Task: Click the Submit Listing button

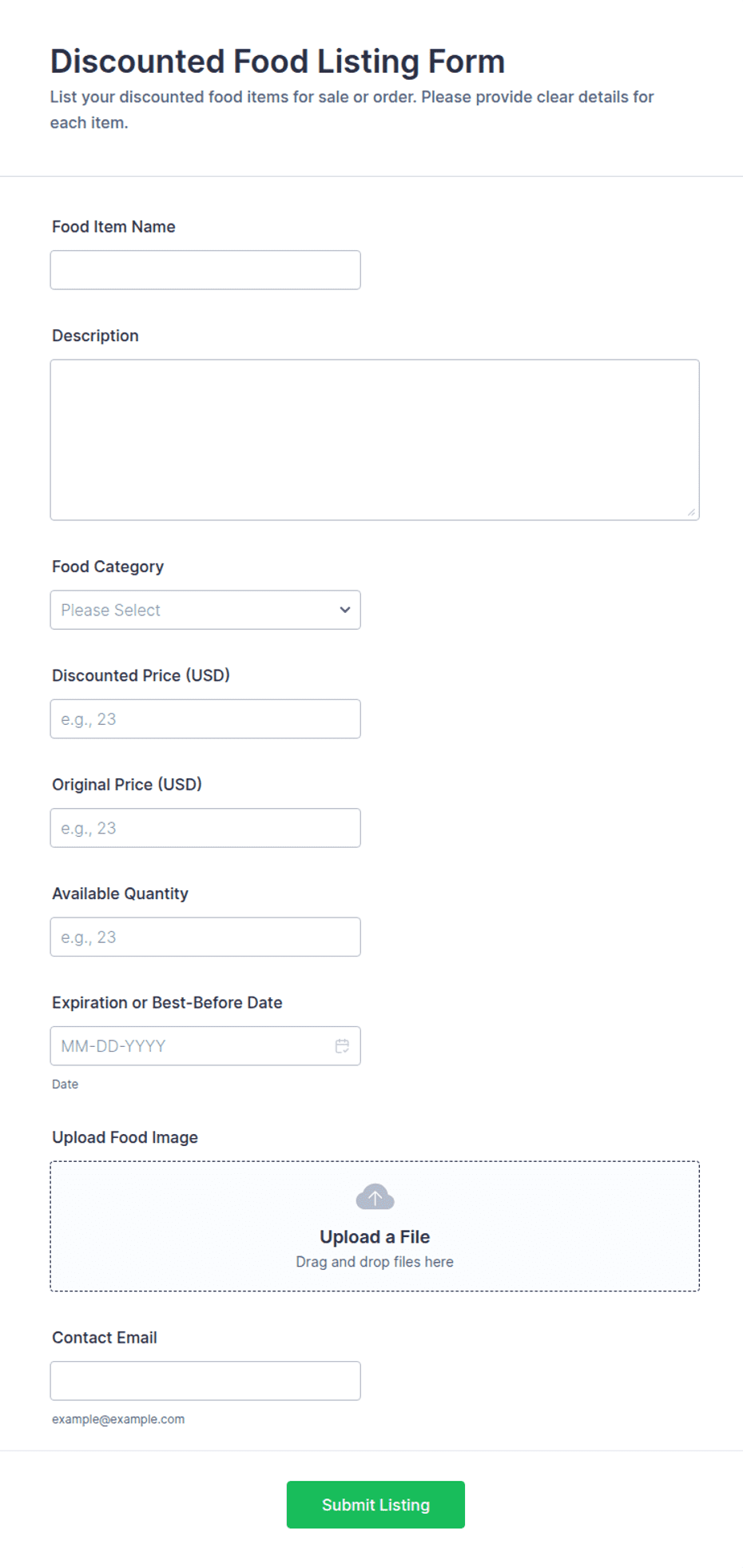Action: [x=375, y=1505]
